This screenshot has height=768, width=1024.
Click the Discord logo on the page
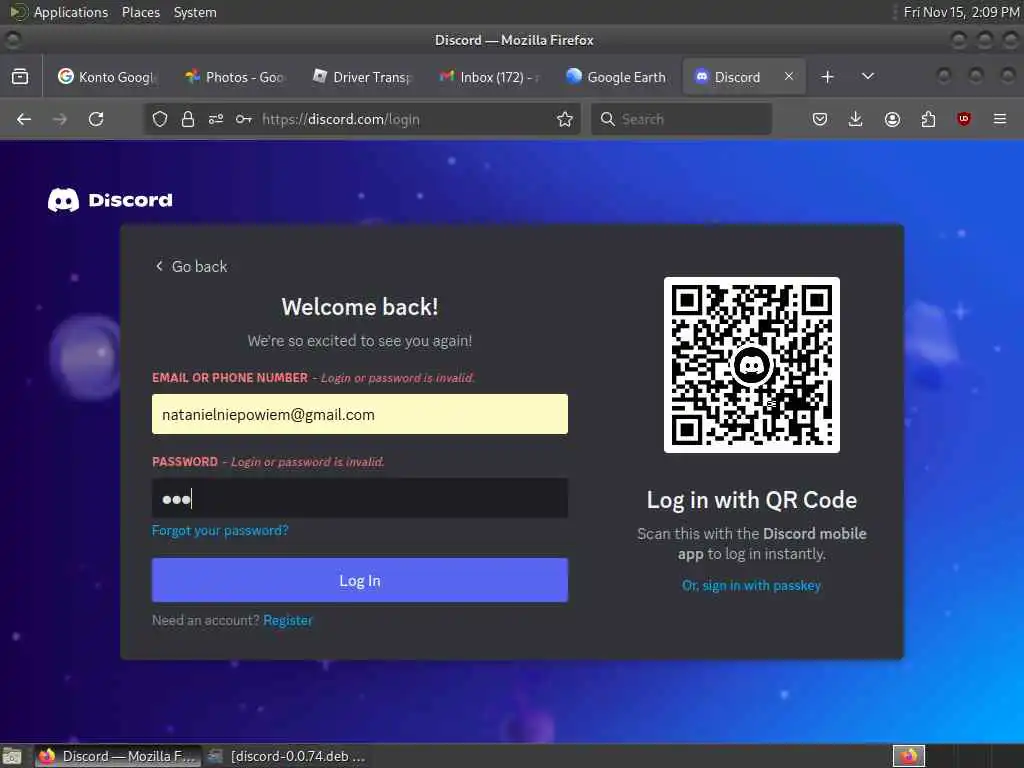110,200
